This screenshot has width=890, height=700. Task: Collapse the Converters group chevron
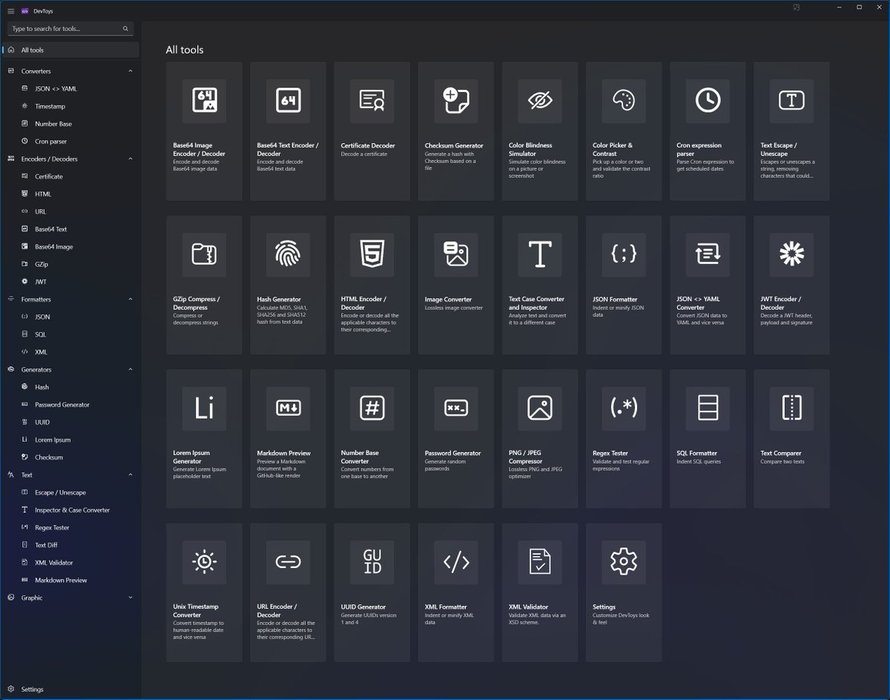(x=131, y=71)
